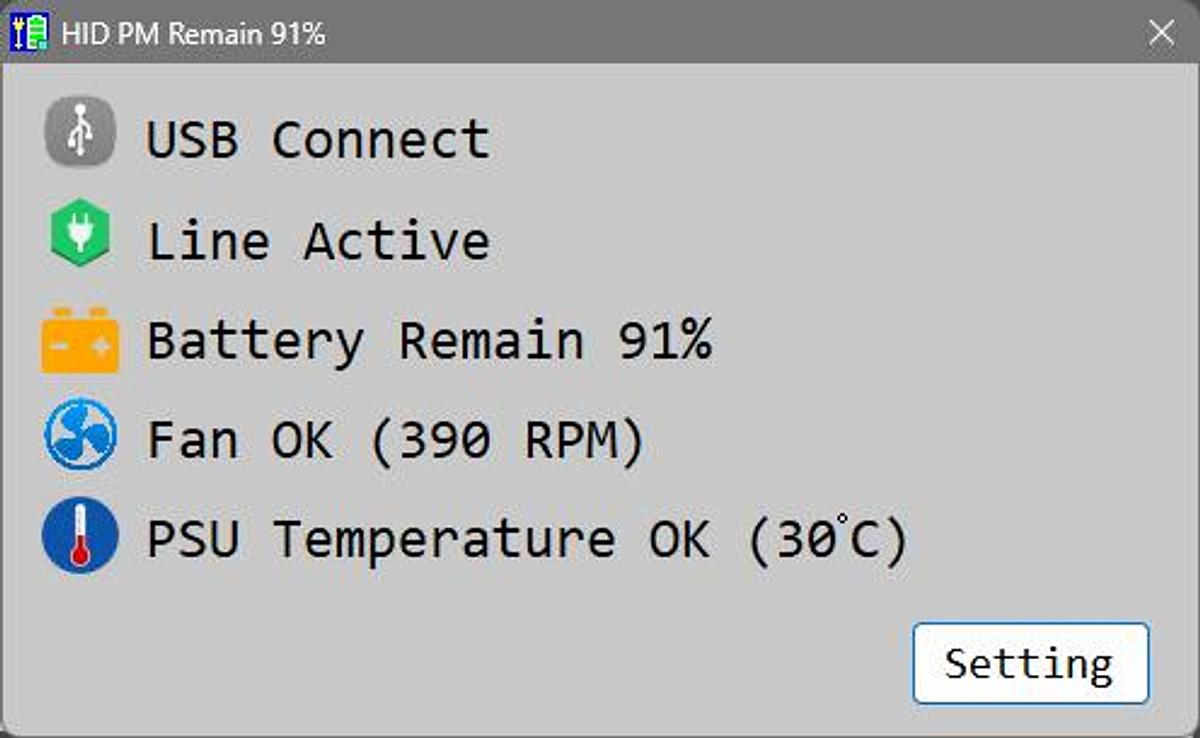Open the Setting button
The width and height of the screenshot is (1200, 738).
click(x=1030, y=664)
